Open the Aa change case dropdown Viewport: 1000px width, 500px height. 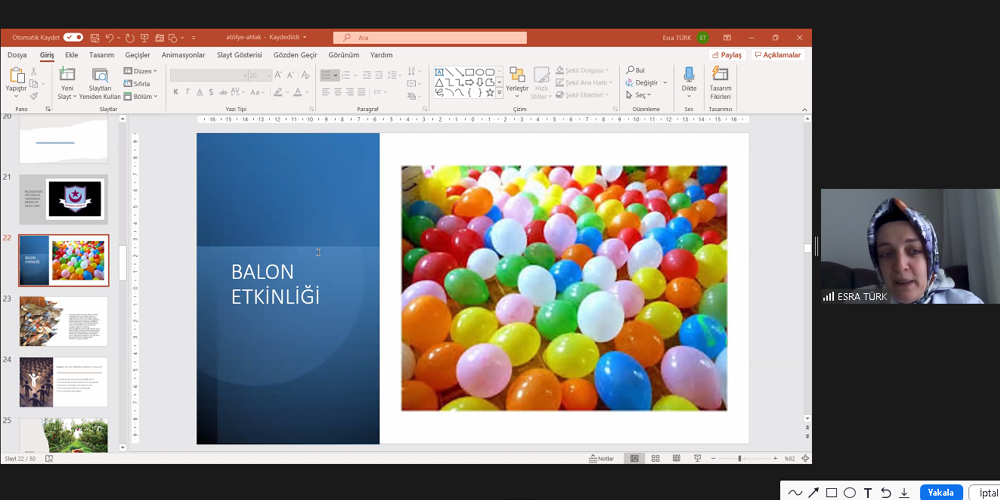click(x=257, y=92)
